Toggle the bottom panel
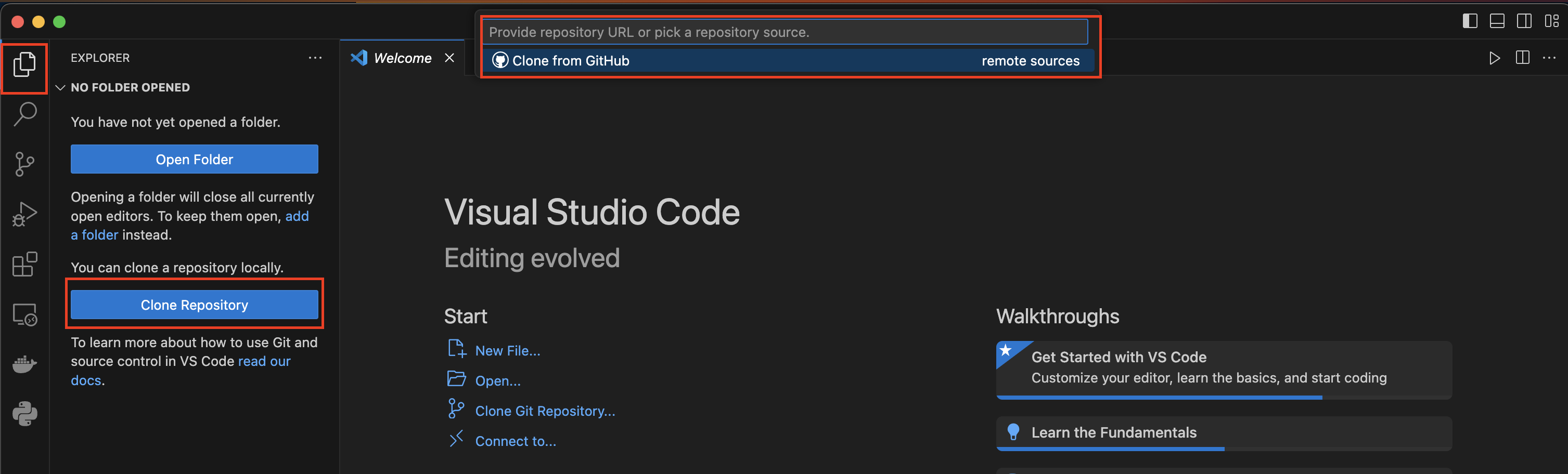The image size is (1568, 474). tap(1497, 21)
